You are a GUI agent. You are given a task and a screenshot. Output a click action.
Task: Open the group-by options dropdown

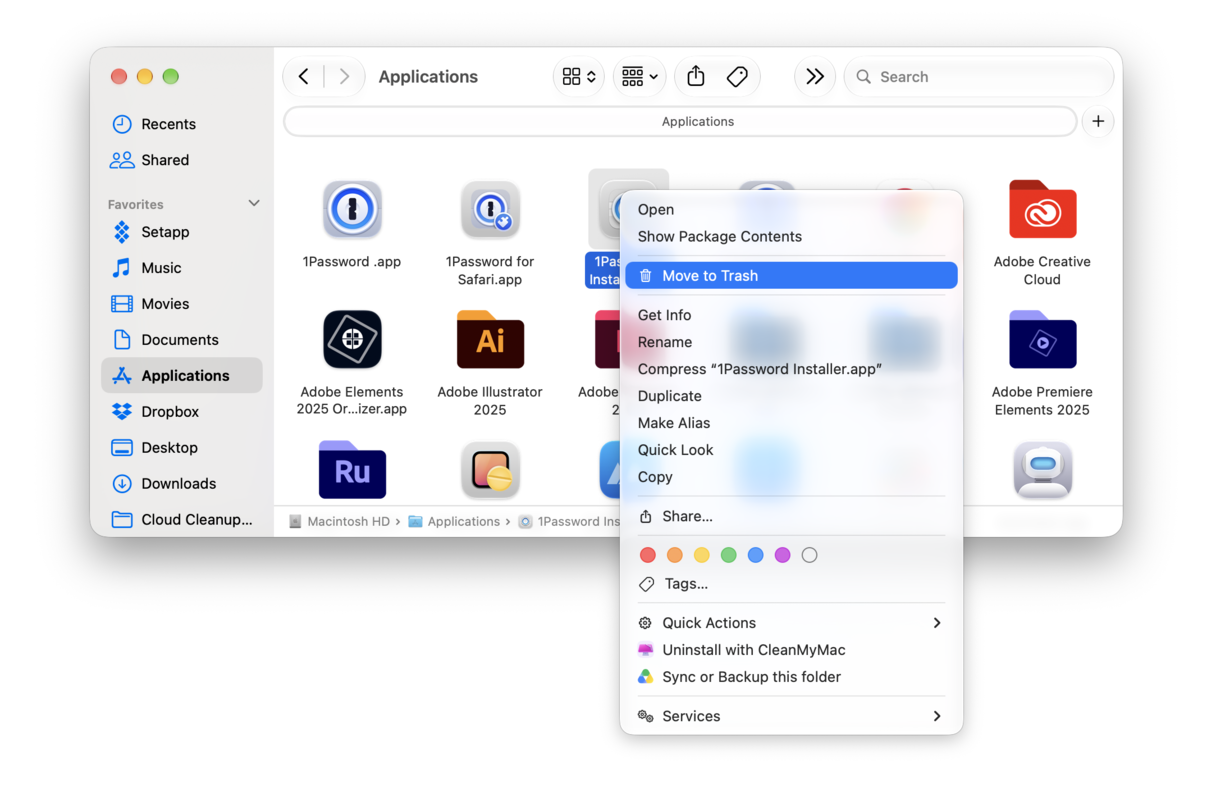tap(640, 76)
